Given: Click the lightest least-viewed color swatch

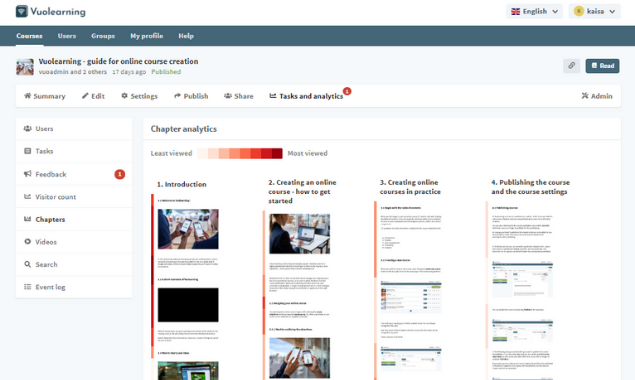Looking at the screenshot, I should pyautogui.click(x=203, y=153).
